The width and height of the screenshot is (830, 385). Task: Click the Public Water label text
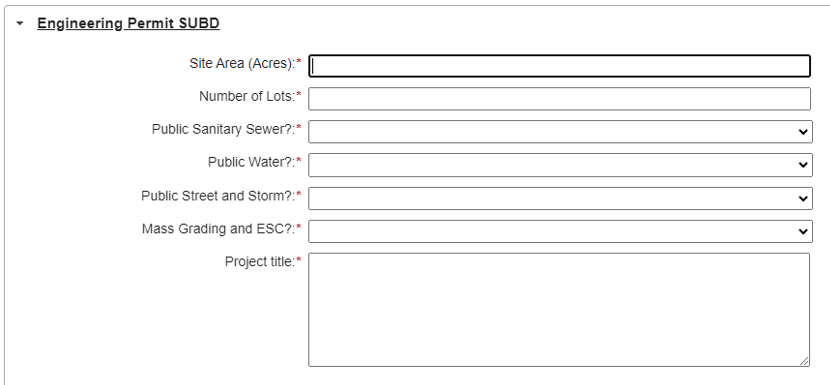pos(251,162)
